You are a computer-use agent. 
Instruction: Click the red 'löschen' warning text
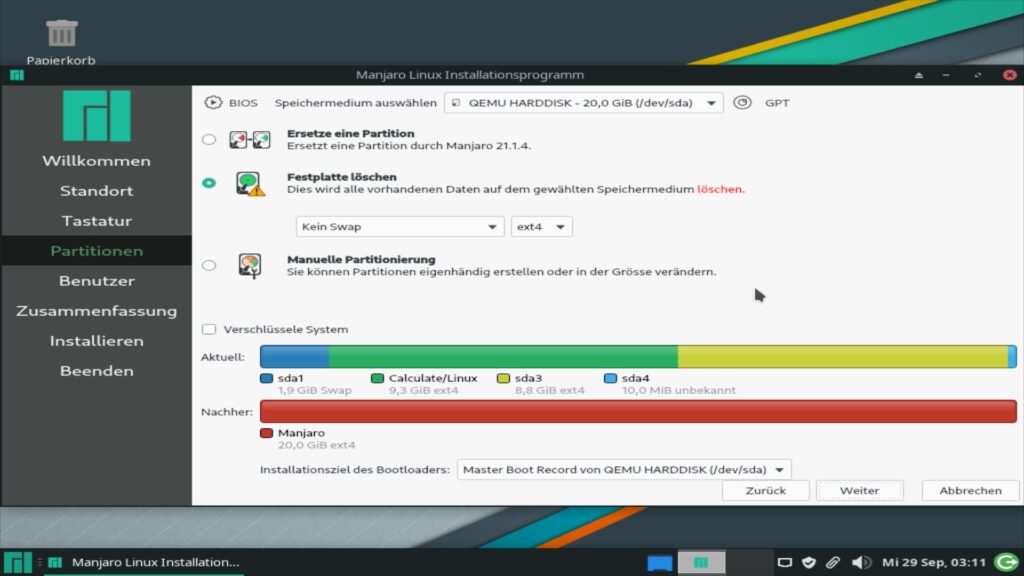click(720, 189)
